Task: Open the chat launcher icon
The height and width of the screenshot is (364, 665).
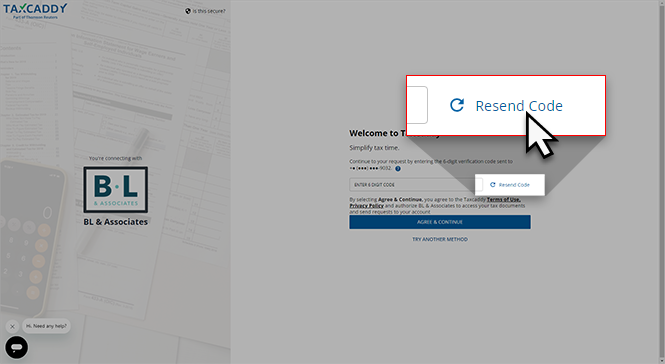Action: [17, 347]
